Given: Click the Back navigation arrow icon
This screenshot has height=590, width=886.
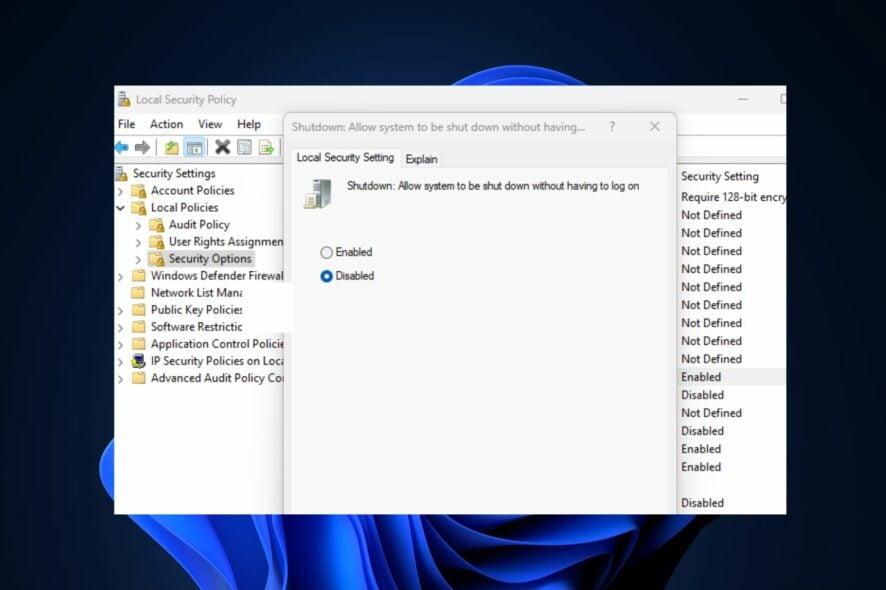Looking at the screenshot, I should (x=122, y=147).
